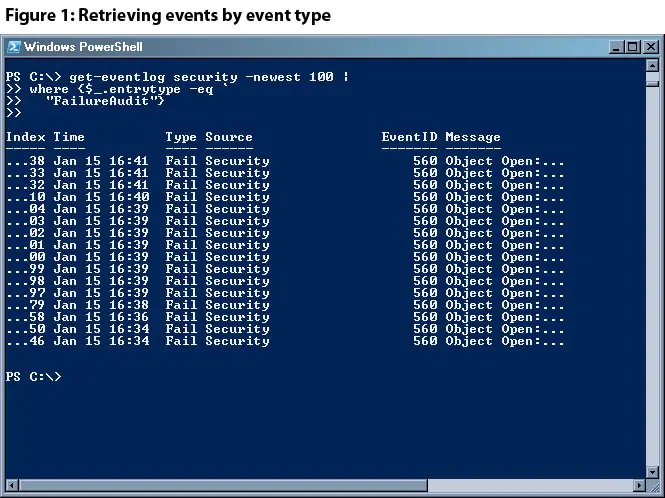The height and width of the screenshot is (498, 665).
Task: Click the index '...79' entry
Action: pyautogui.click(x=25, y=305)
